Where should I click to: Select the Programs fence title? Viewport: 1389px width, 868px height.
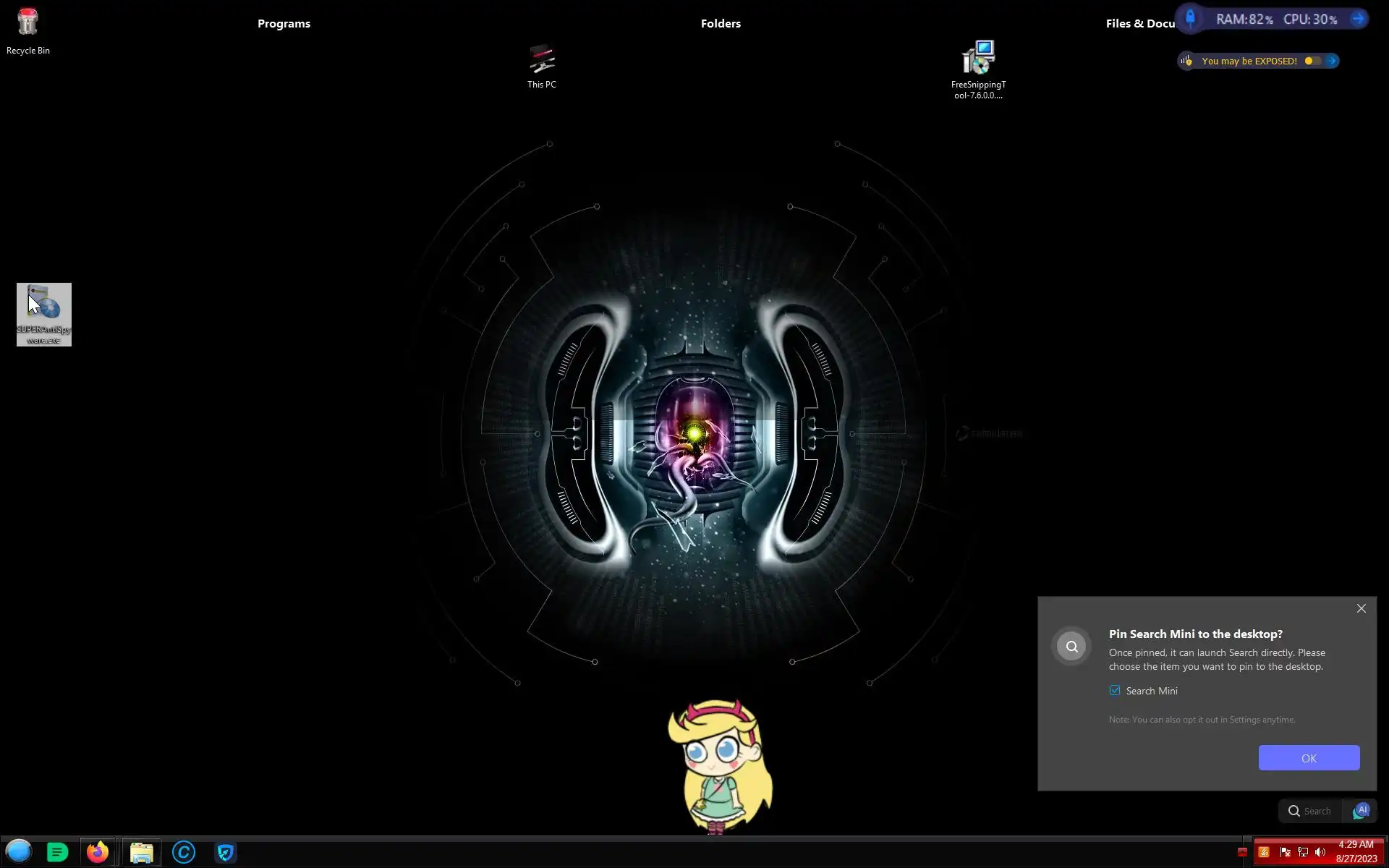(x=284, y=23)
